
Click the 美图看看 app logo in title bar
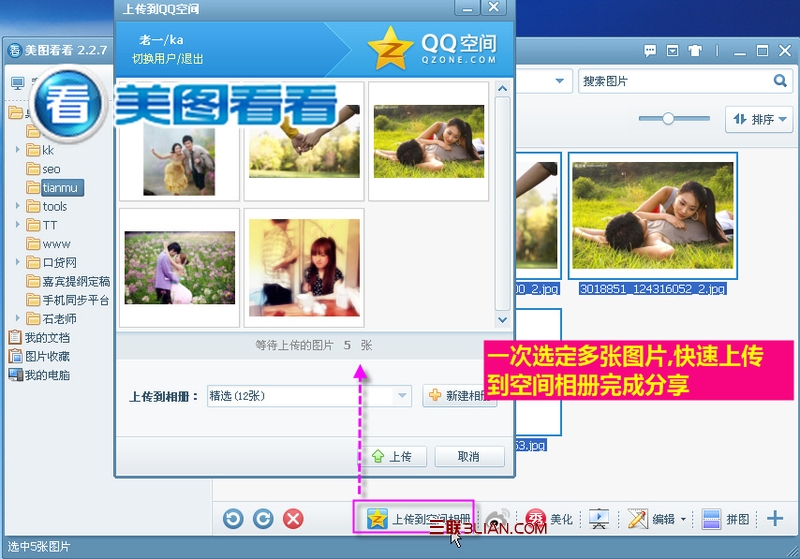click(x=14, y=50)
